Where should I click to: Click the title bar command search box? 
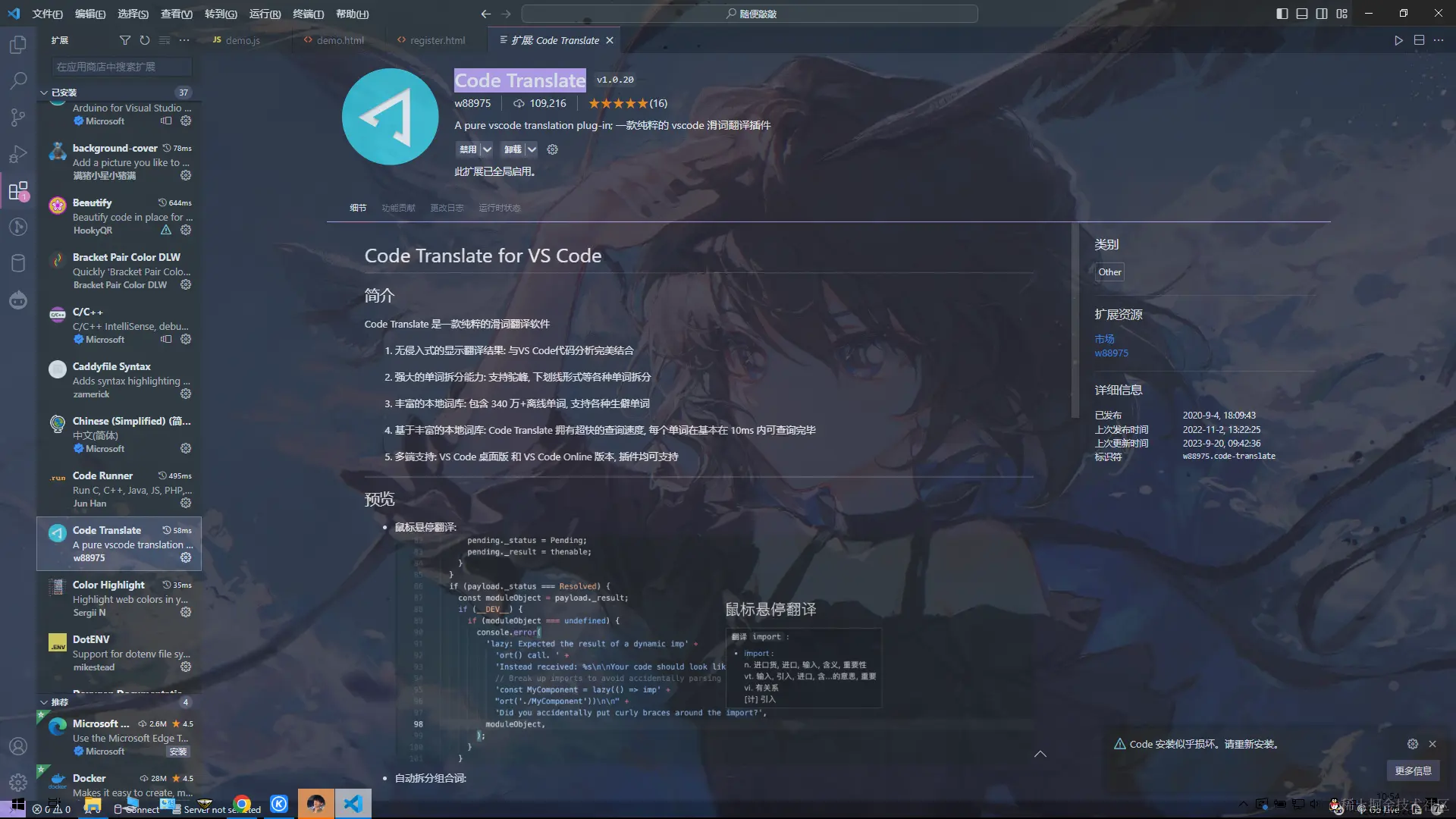point(749,14)
